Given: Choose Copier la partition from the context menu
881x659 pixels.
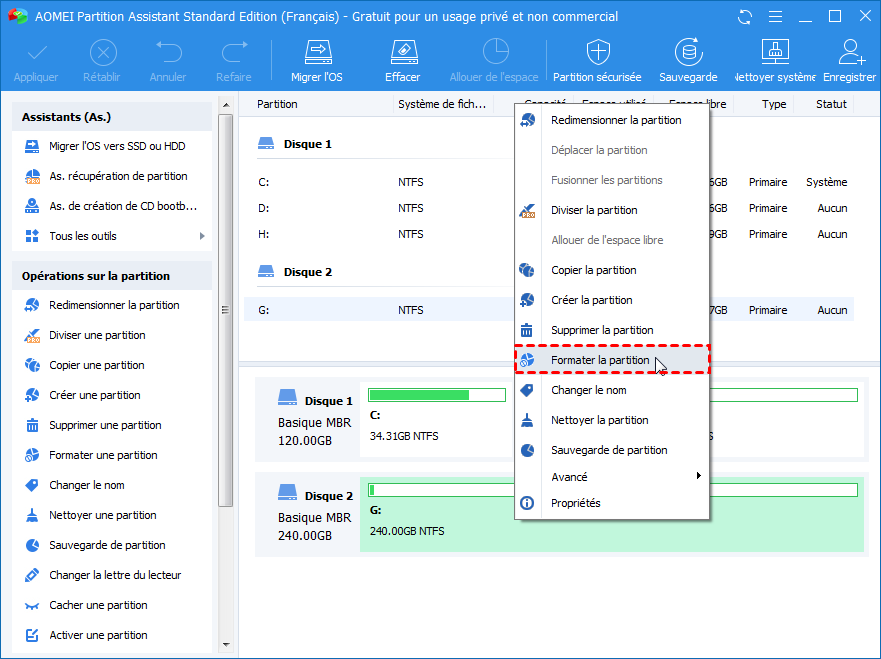Looking at the screenshot, I should tap(612, 270).
